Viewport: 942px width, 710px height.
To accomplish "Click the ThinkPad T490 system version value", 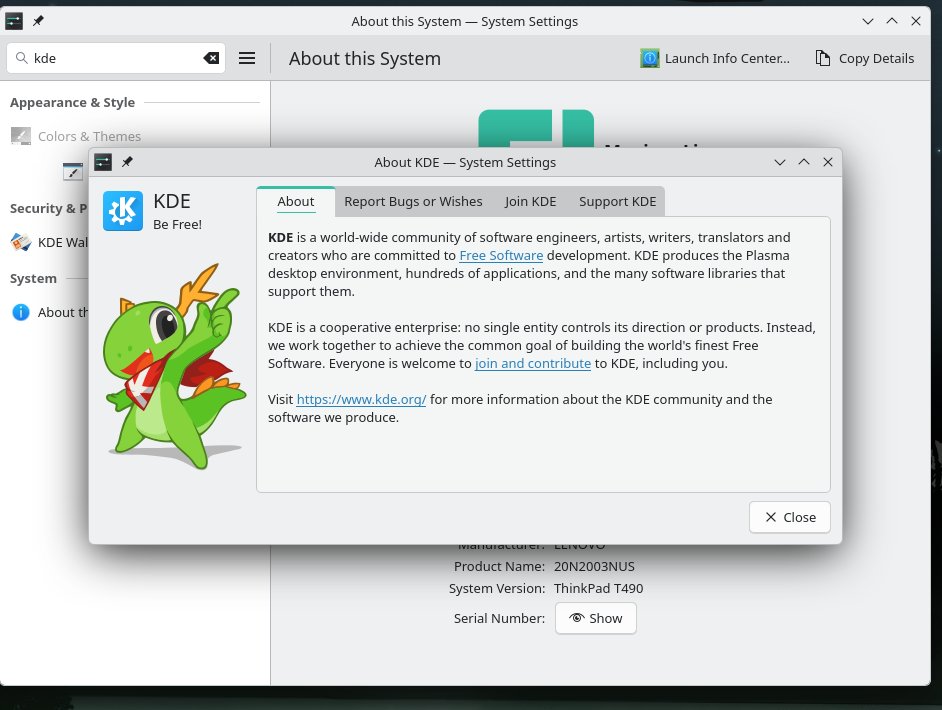I will pyautogui.click(x=598, y=589).
